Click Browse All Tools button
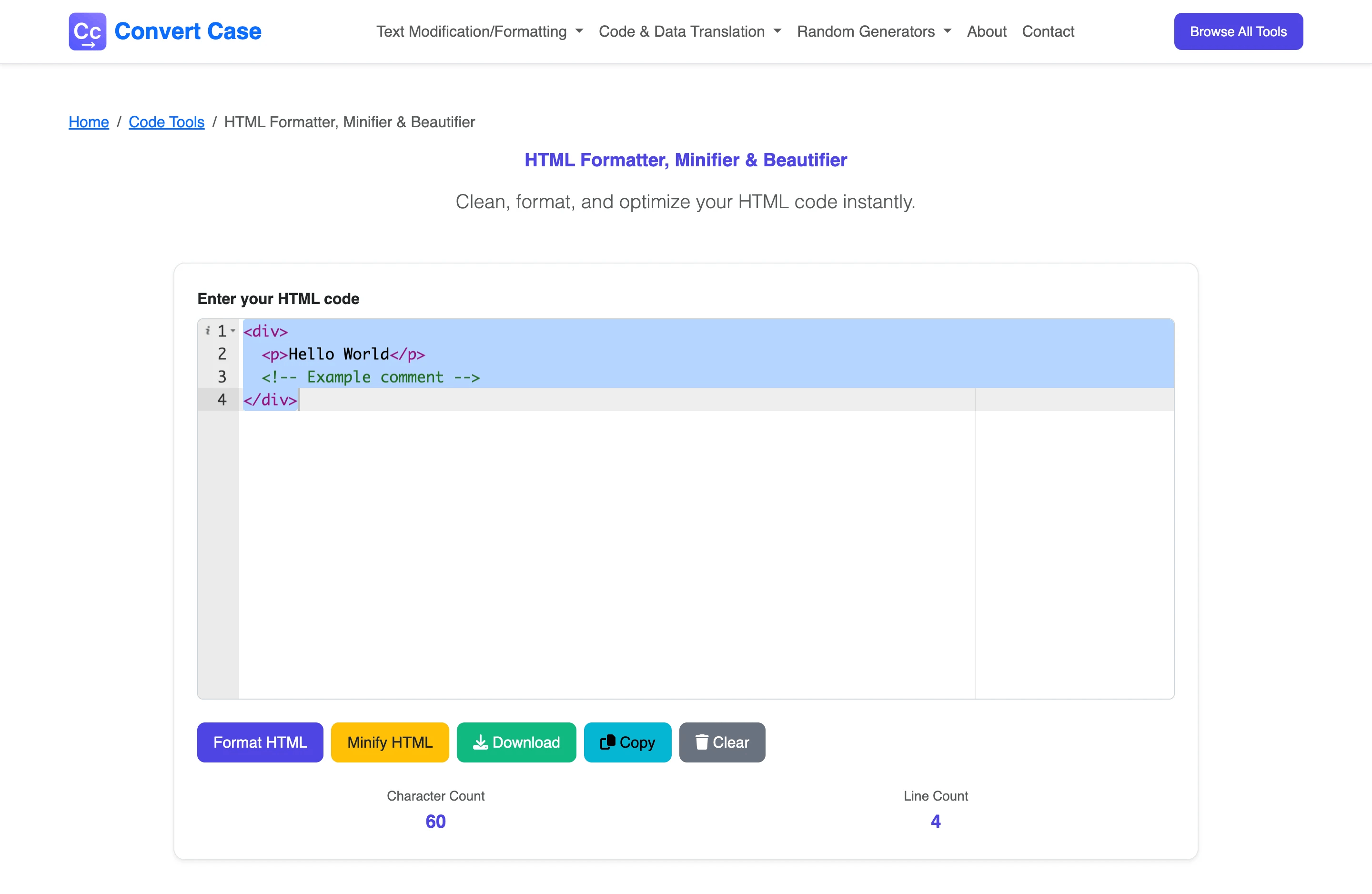The height and width of the screenshot is (894, 1372). (1238, 31)
